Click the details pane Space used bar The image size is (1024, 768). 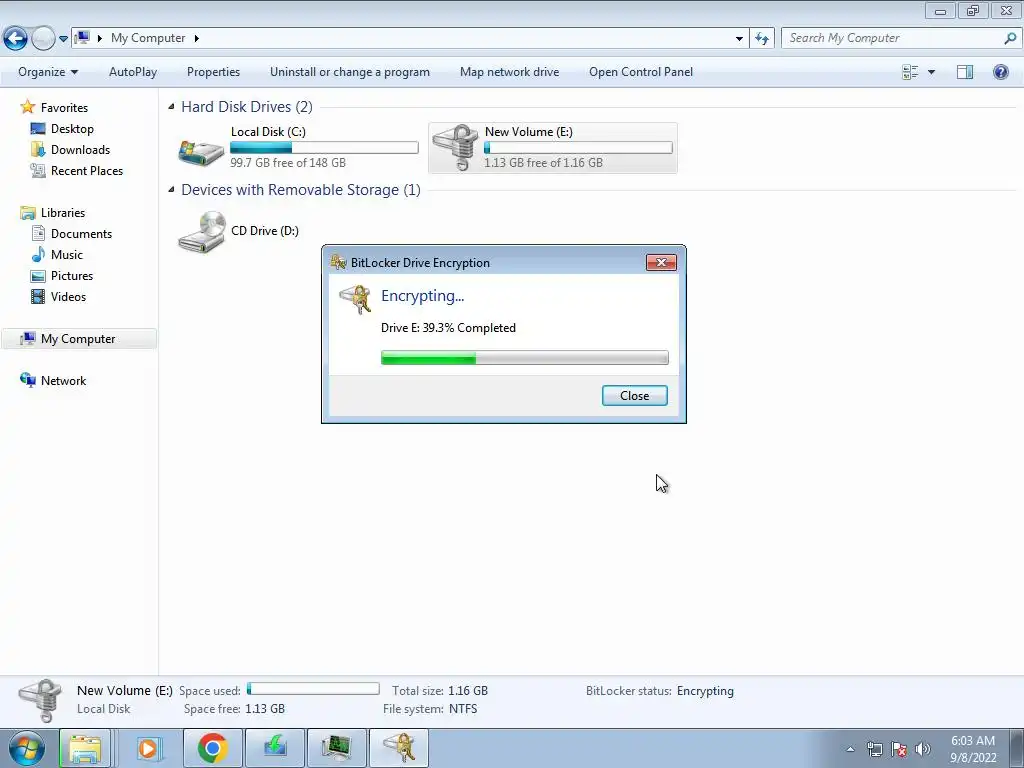(x=313, y=689)
